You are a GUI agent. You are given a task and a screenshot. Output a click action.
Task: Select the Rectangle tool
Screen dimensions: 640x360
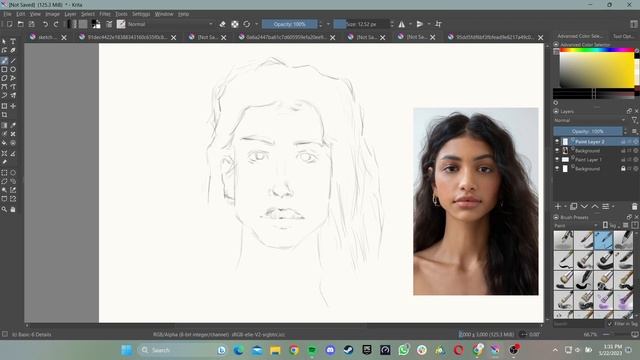pyautogui.click(x=4, y=69)
